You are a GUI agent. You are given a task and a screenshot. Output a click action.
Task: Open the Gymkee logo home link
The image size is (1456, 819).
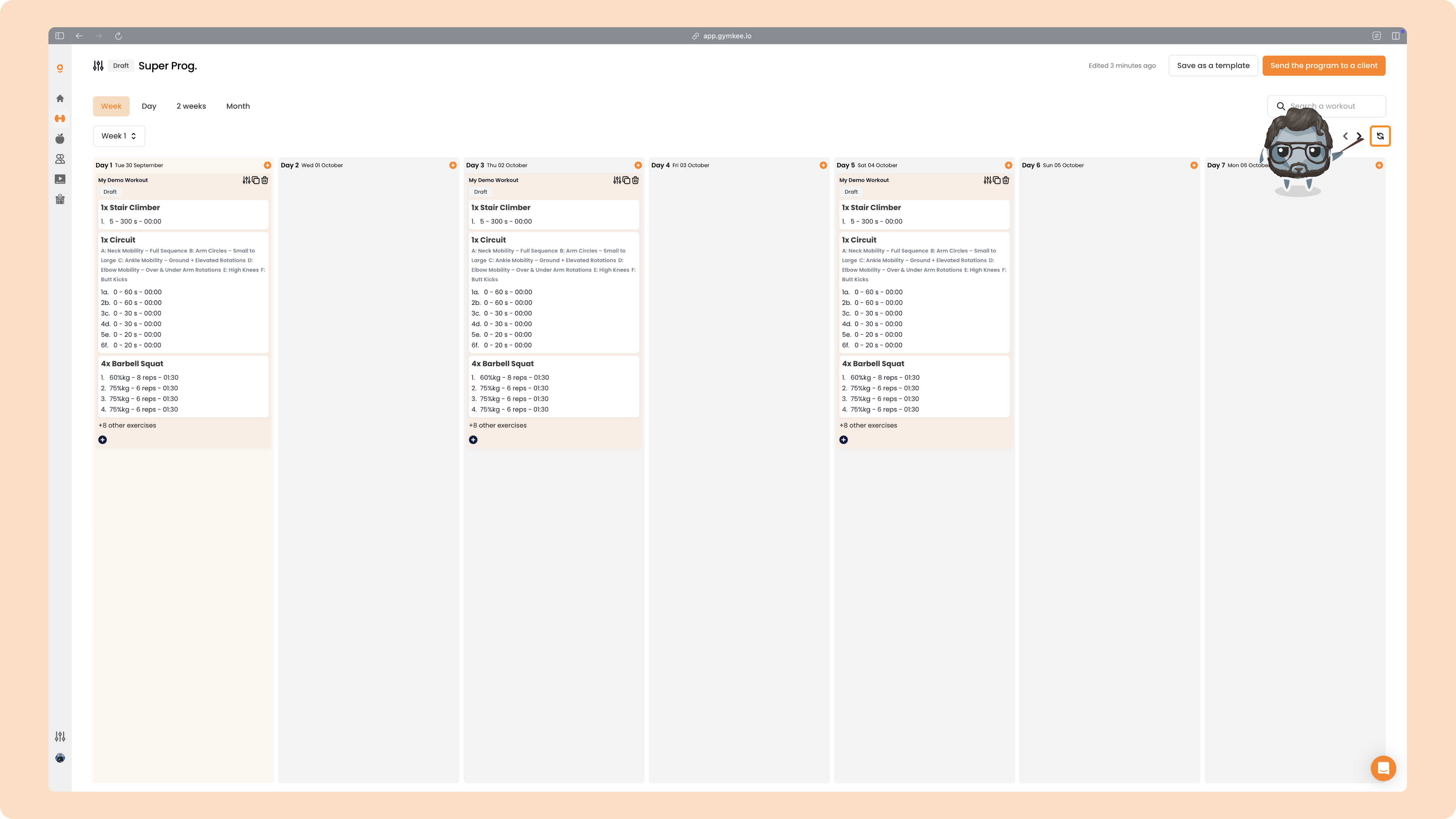(x=60, y=68)
